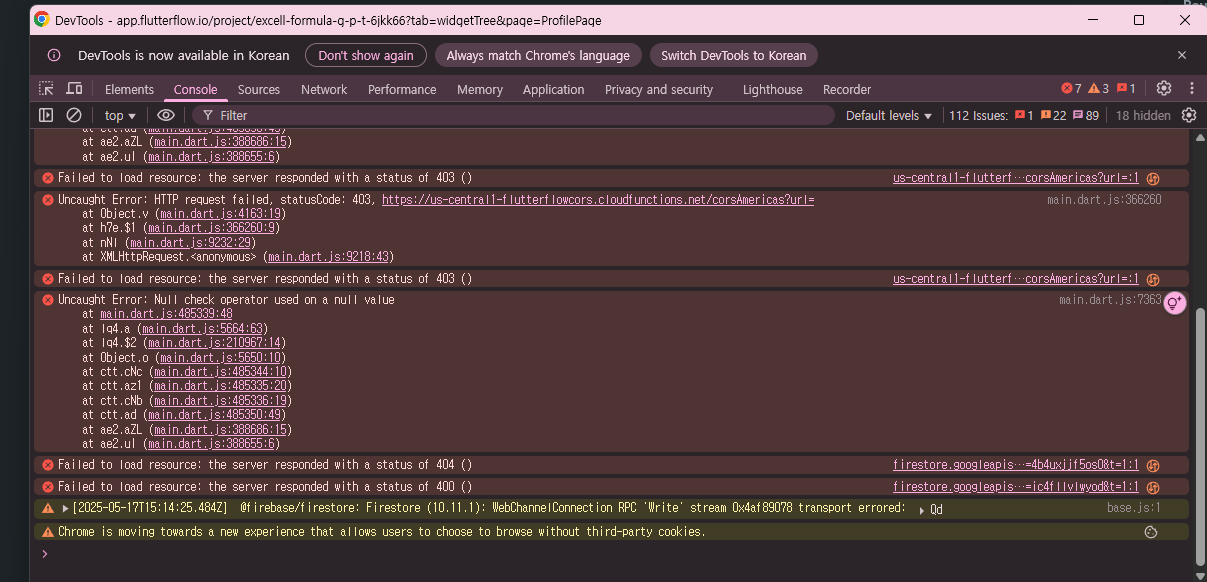Click the warning icon on the Chrome cookies message
Image resolution: width=1207 pixels, height=582 pixels.
click(48, 532)
